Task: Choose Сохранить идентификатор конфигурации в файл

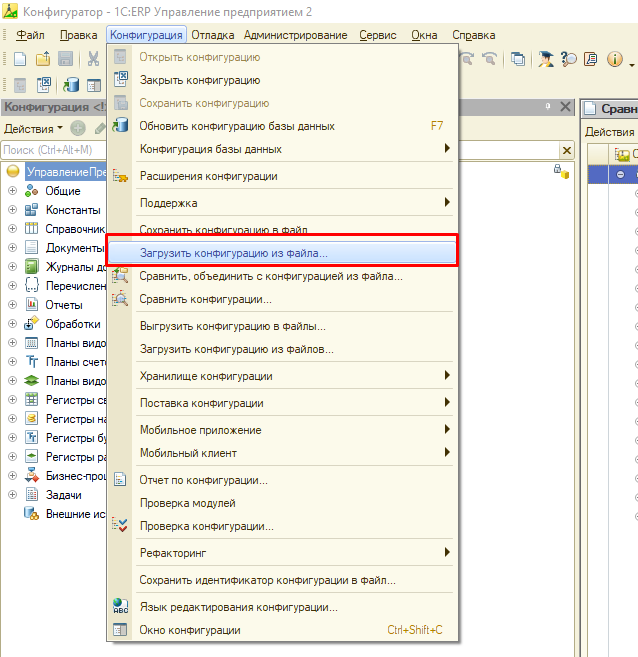Action: [282, 580]
